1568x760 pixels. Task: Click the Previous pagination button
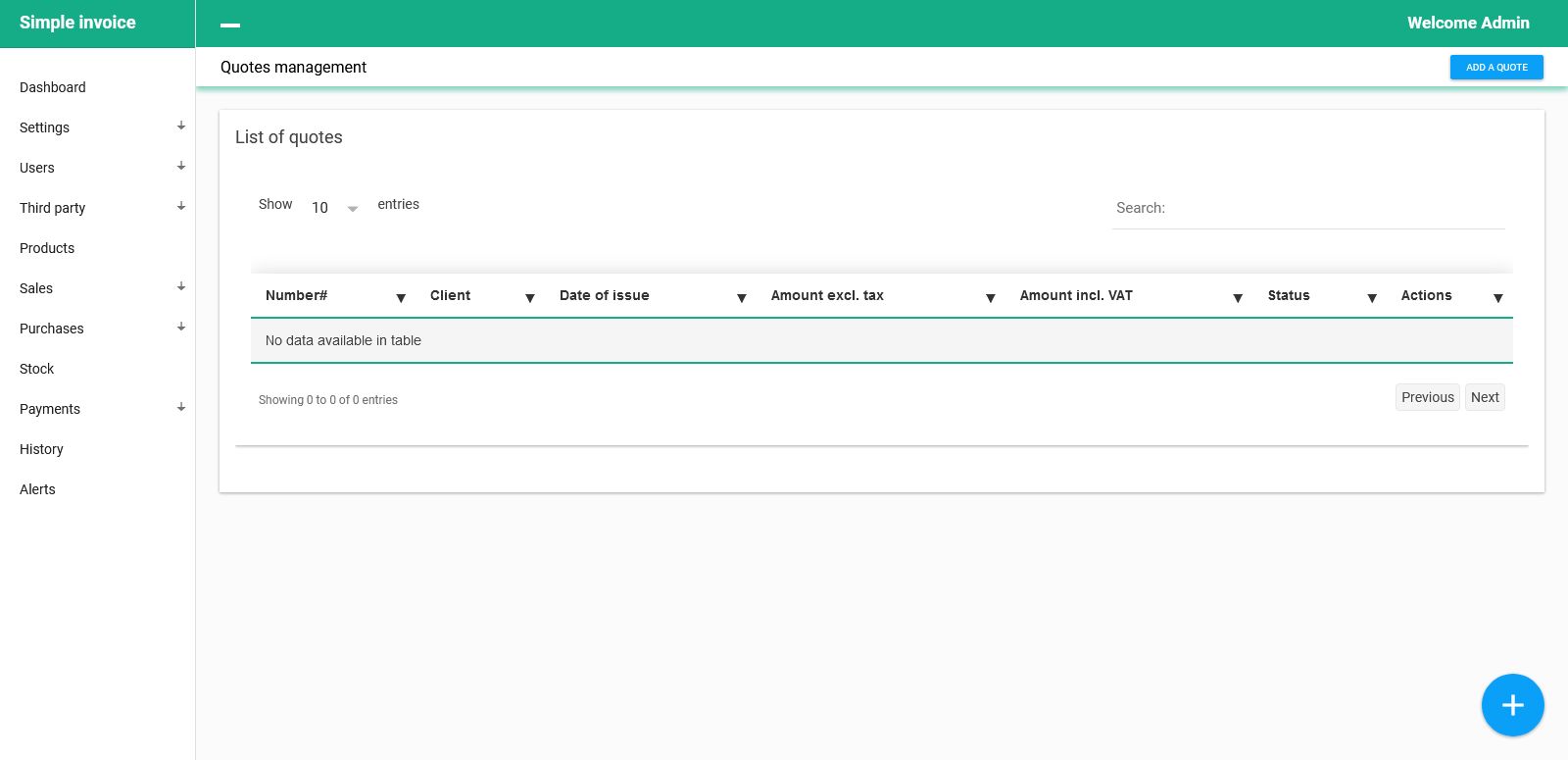[1428, 397]
